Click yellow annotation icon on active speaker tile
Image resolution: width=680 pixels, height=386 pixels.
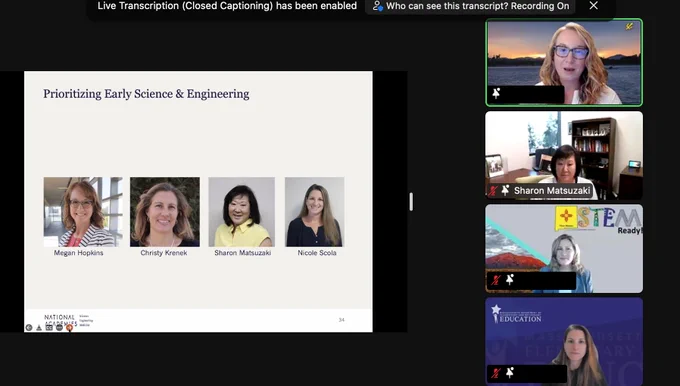click(629, 27)
